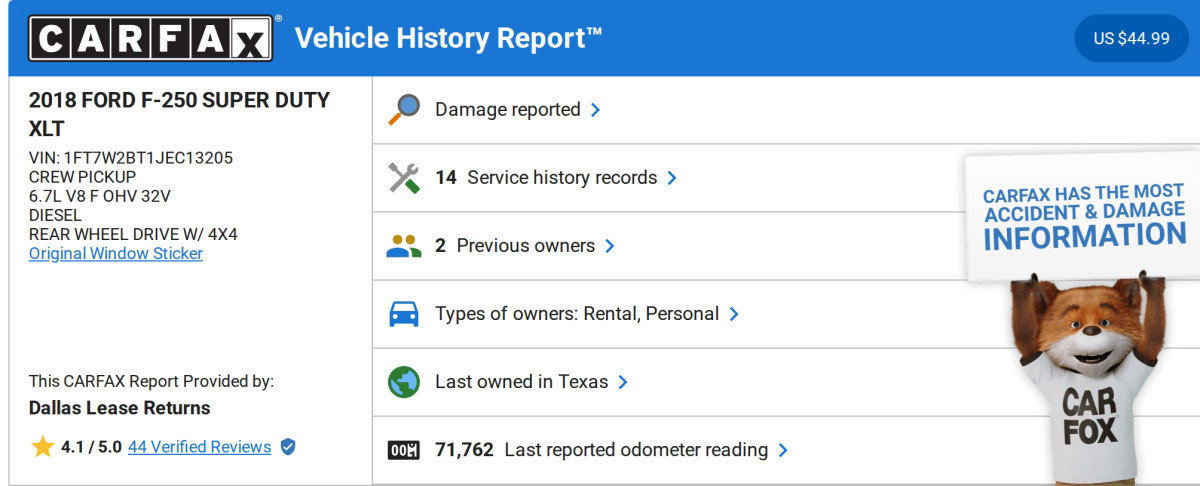This screenshot has width=1200, height=486.
Task: Click the Car Fox mascot image
Action: point(1088,380)
